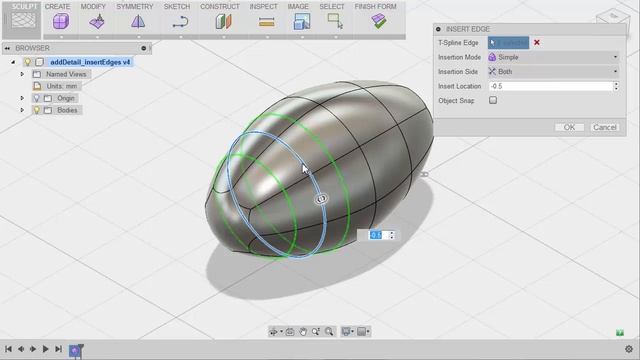This screenshot has width=640, height=360.
Task: Select the Sketch line tool icon
Action: click(180, 22)
